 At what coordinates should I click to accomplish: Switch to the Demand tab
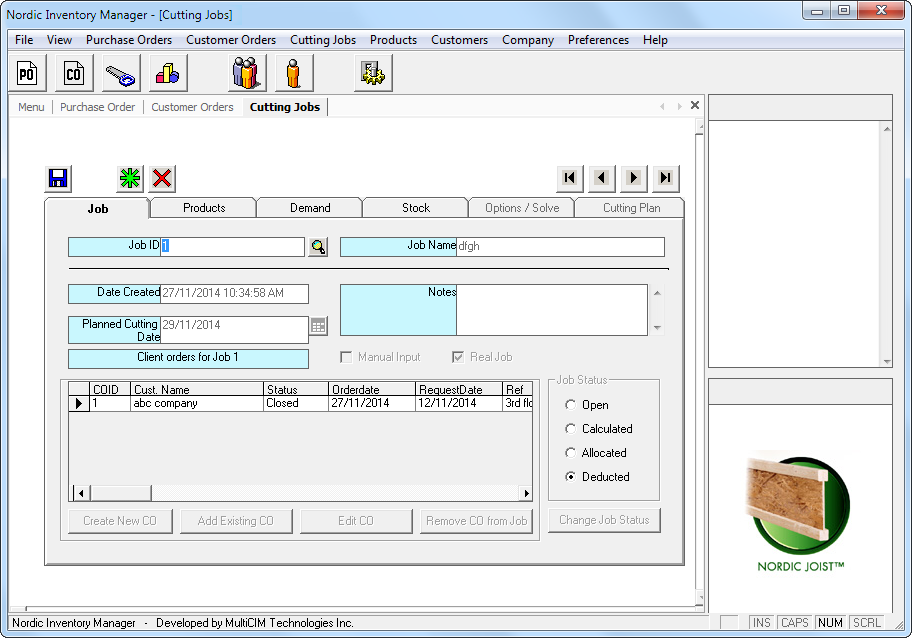[310, 208]
